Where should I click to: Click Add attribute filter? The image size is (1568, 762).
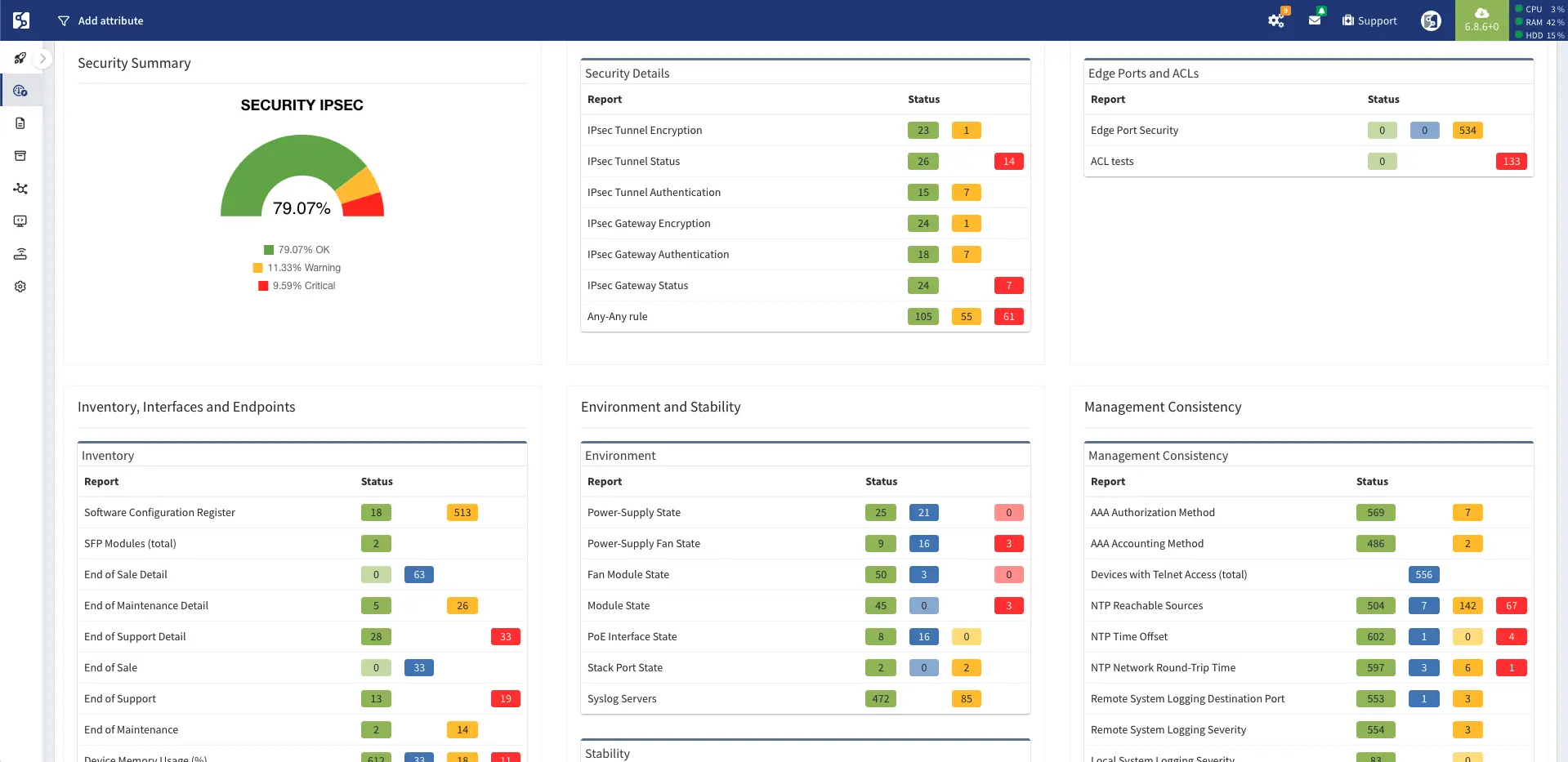click(101, 20)
